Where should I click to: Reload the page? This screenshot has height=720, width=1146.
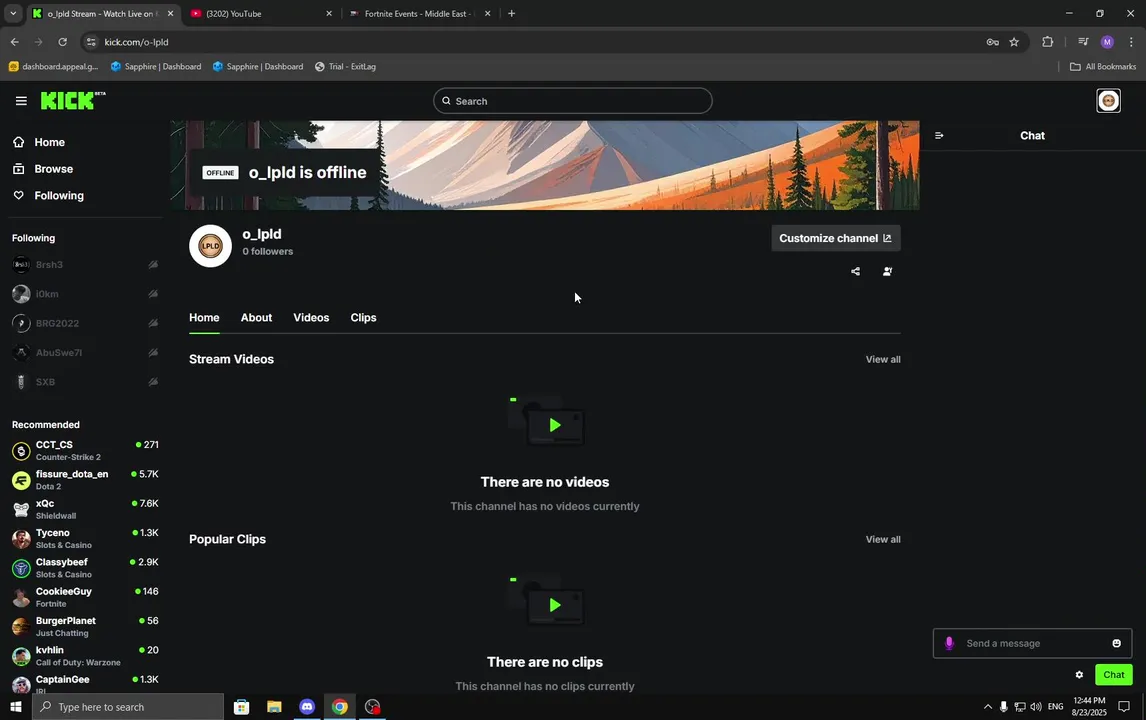pos(63,42)
